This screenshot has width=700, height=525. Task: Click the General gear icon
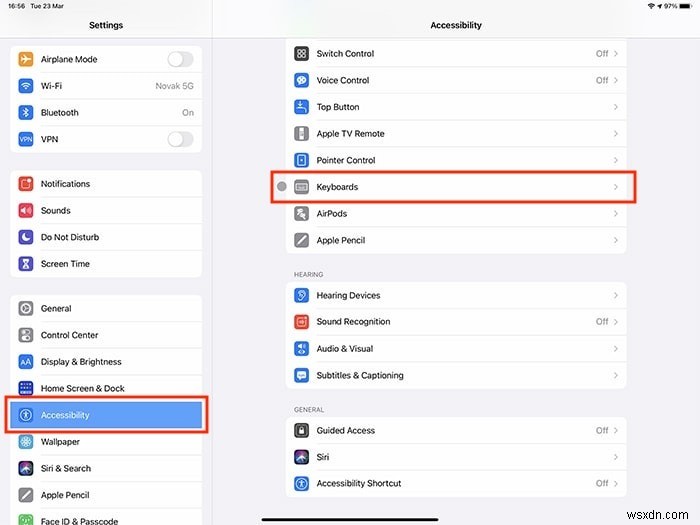click(x=26, y=308)
